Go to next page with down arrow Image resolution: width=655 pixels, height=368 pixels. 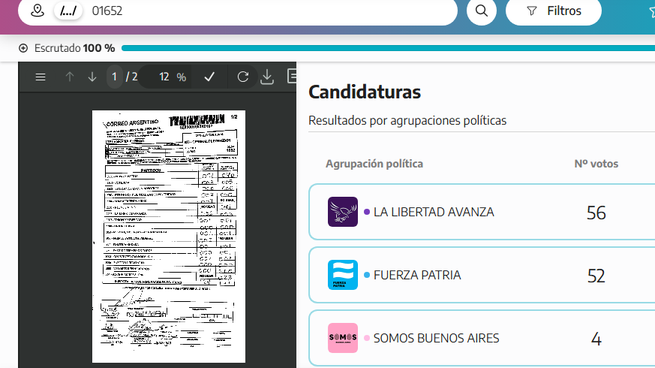tap(92, 77)
